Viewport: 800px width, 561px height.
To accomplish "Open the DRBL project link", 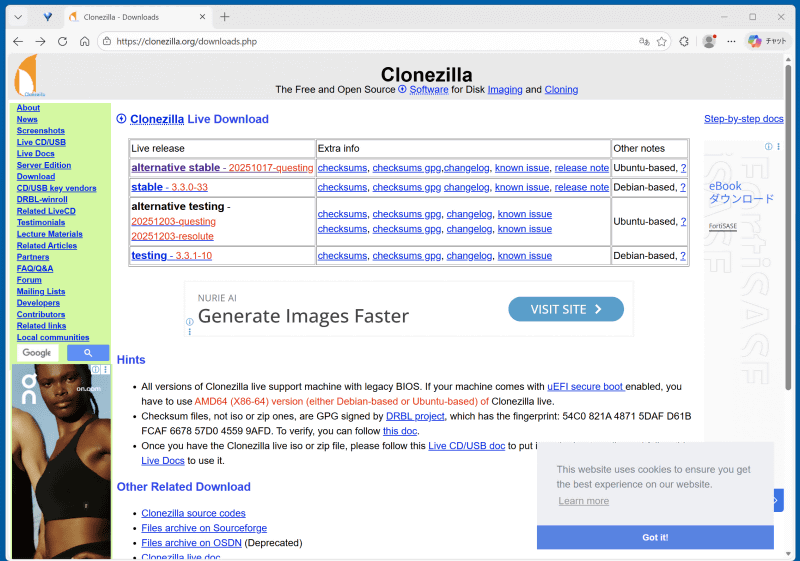I will pos(415,416).
